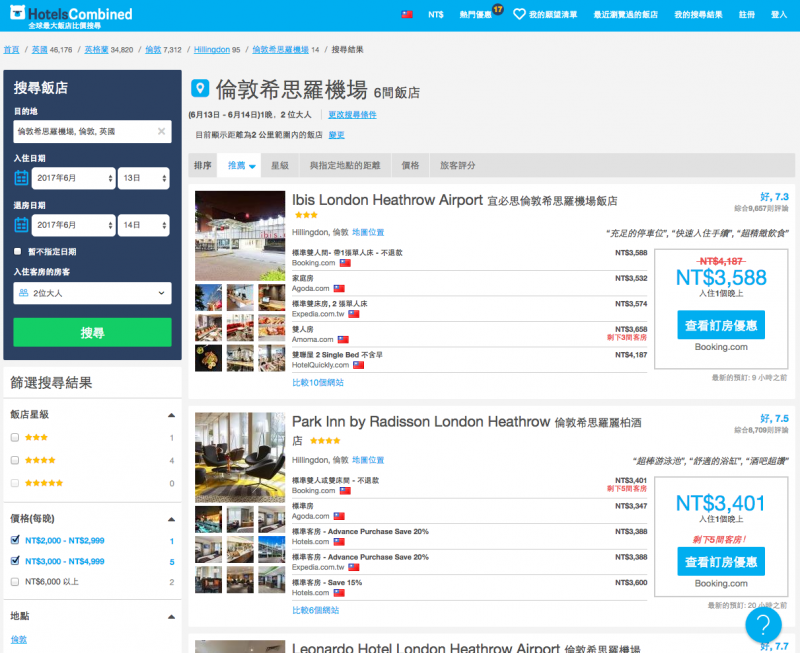The width and height of the screenshot is (800, 653).
Task: Click the hot deals badge showing 17
Action: (x=498, y=9)
